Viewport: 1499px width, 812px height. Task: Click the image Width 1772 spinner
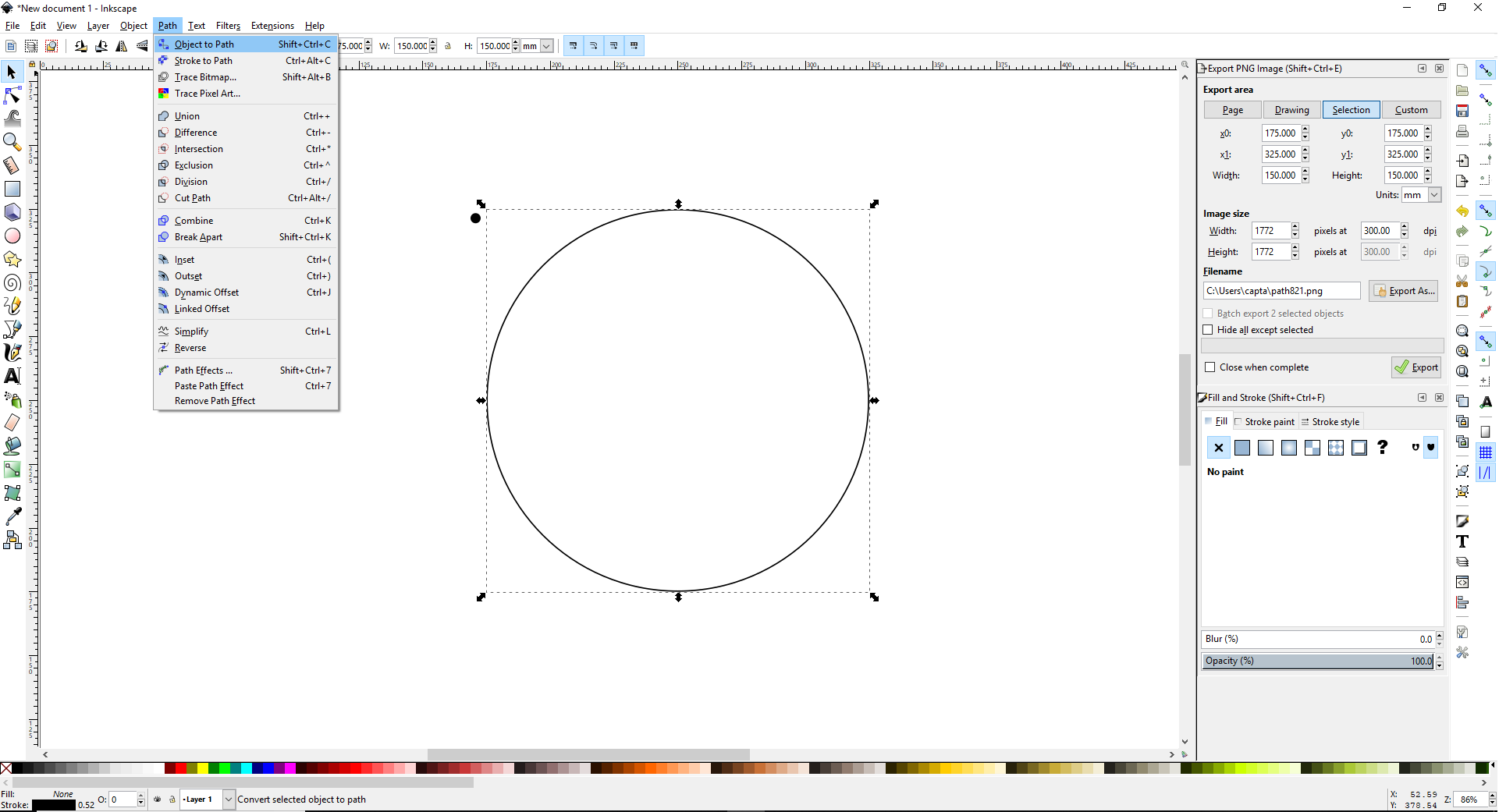(1295, 231)
